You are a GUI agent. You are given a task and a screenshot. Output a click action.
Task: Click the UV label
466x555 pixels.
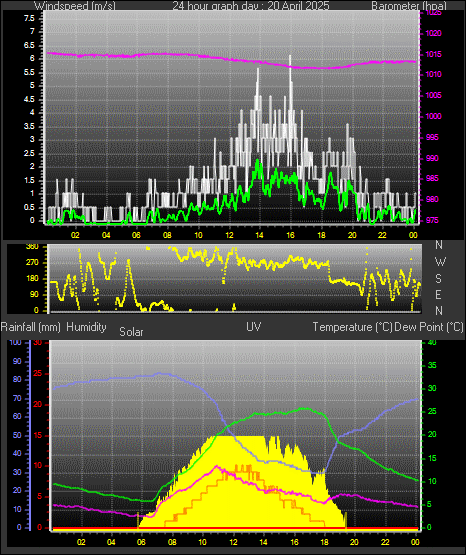[x=254, y=327]
